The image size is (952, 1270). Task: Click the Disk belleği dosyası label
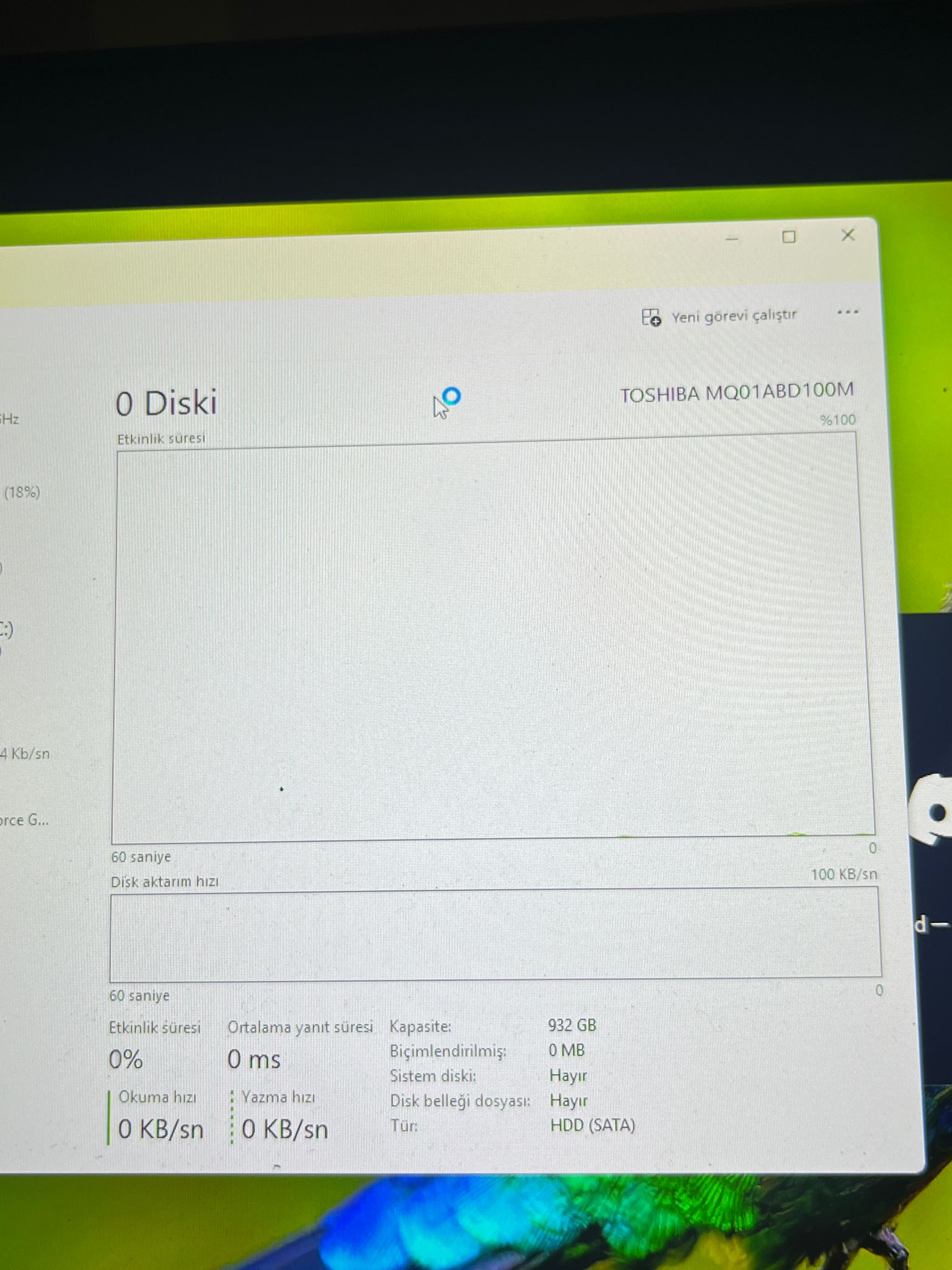click(x=460, y=1101)
